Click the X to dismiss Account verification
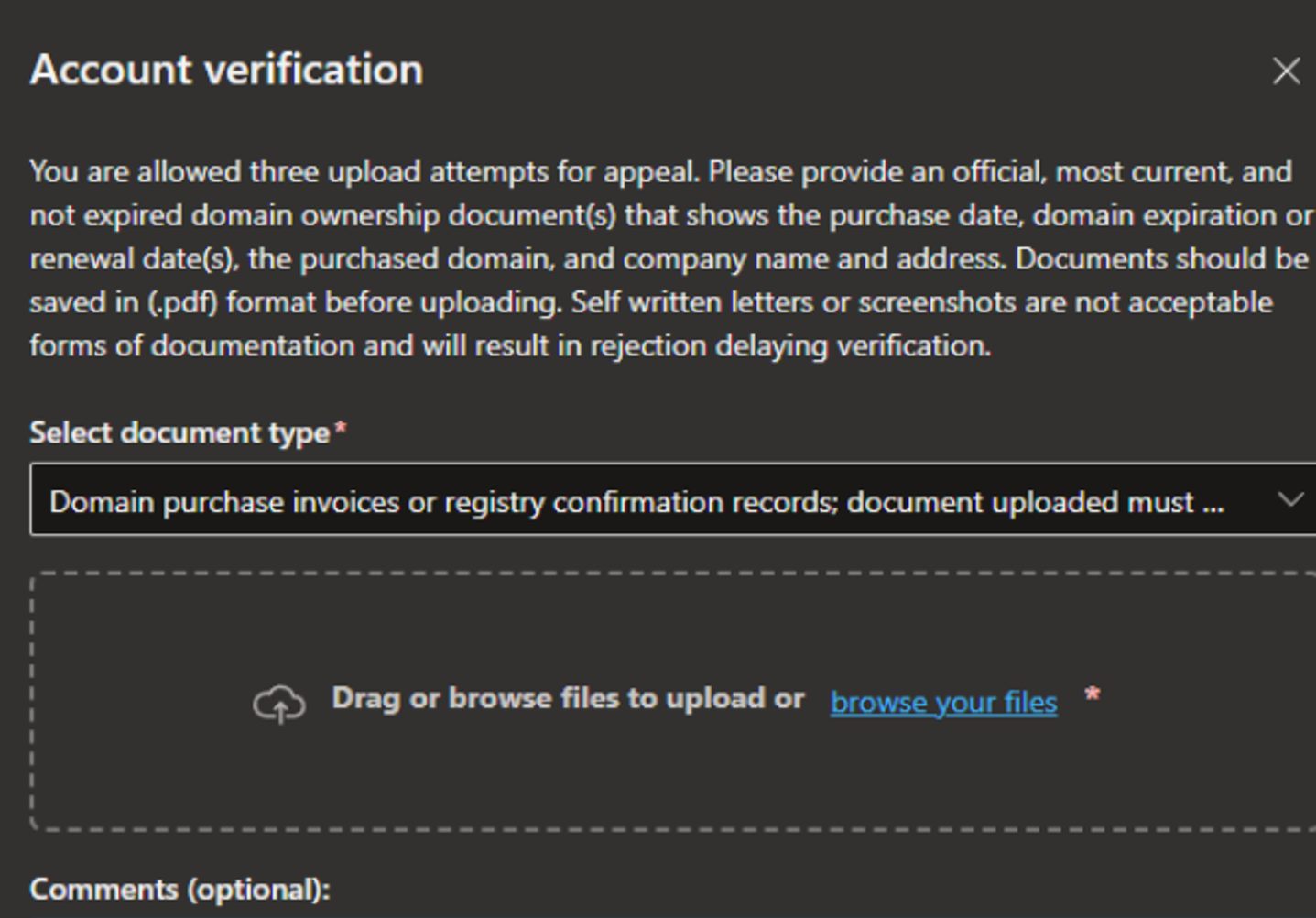Viewport: 1316px width, 918px height. pos(1286,71)
